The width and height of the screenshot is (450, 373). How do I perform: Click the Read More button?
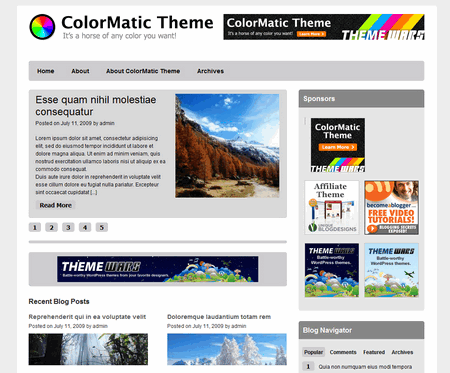click(56, 205)
